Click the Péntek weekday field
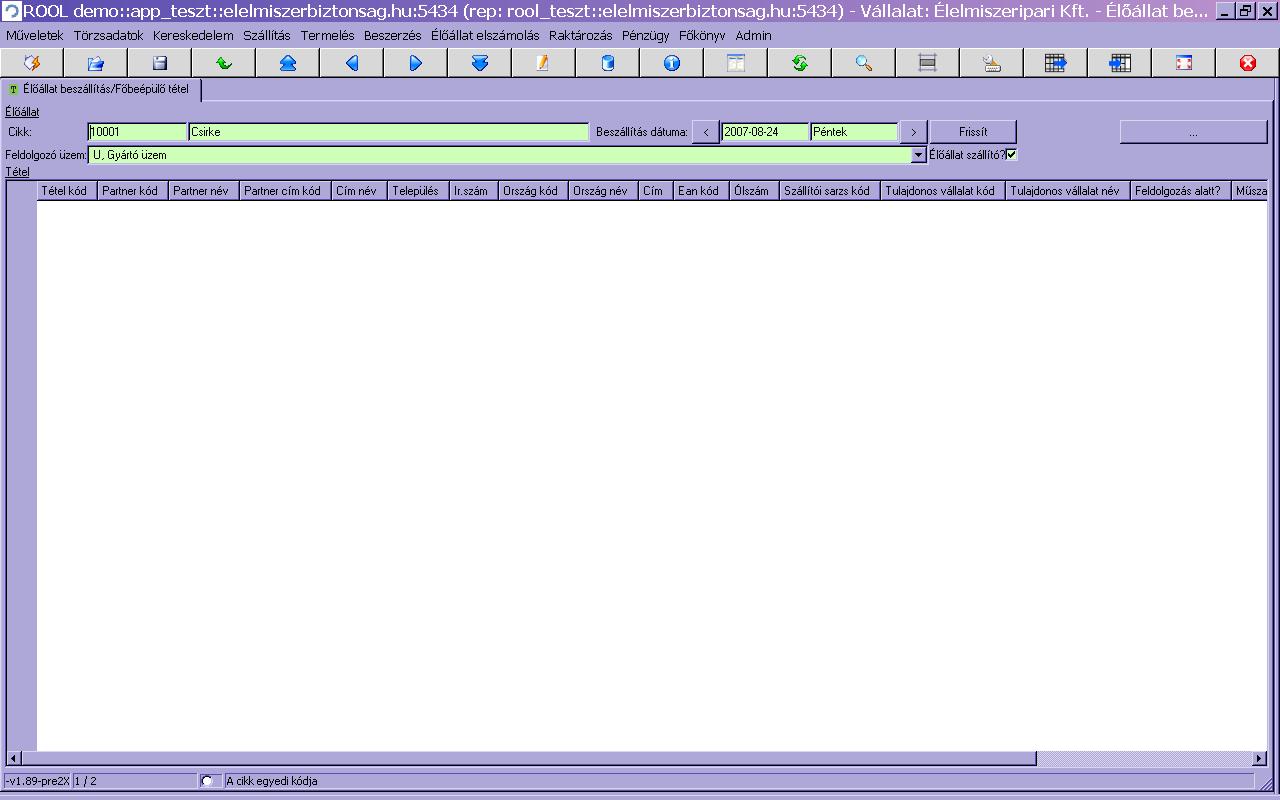This screenshot has width=1280, height=800. point(854,132)
